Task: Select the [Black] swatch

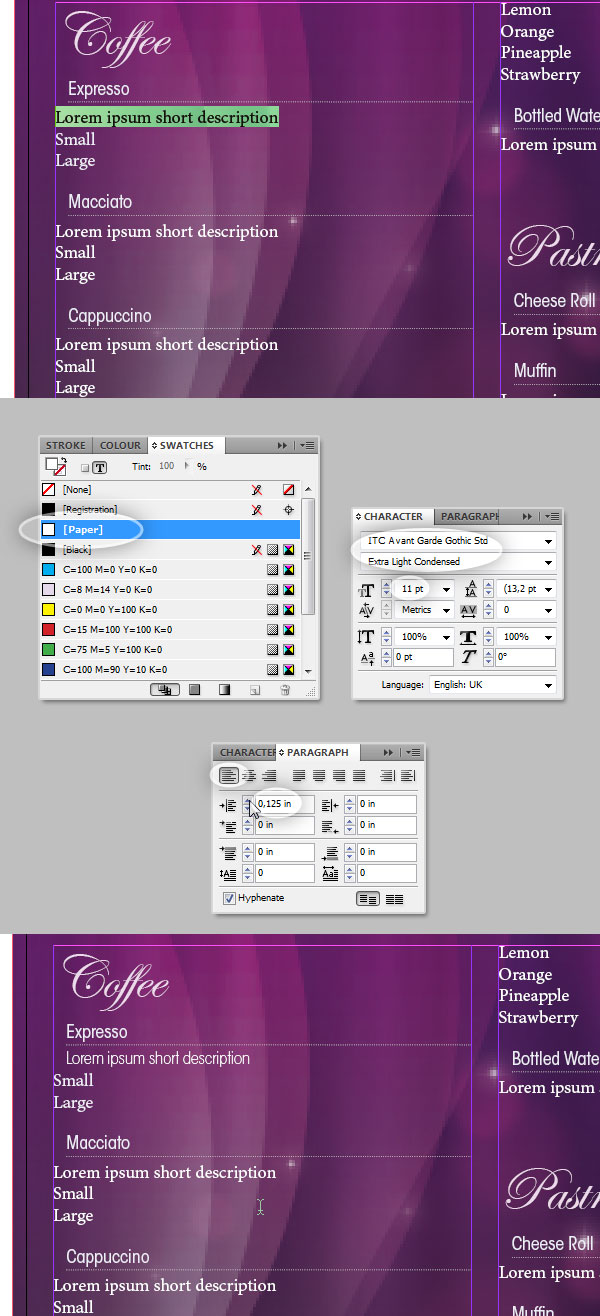Action: pyautogui.click(x=171, y=550)
